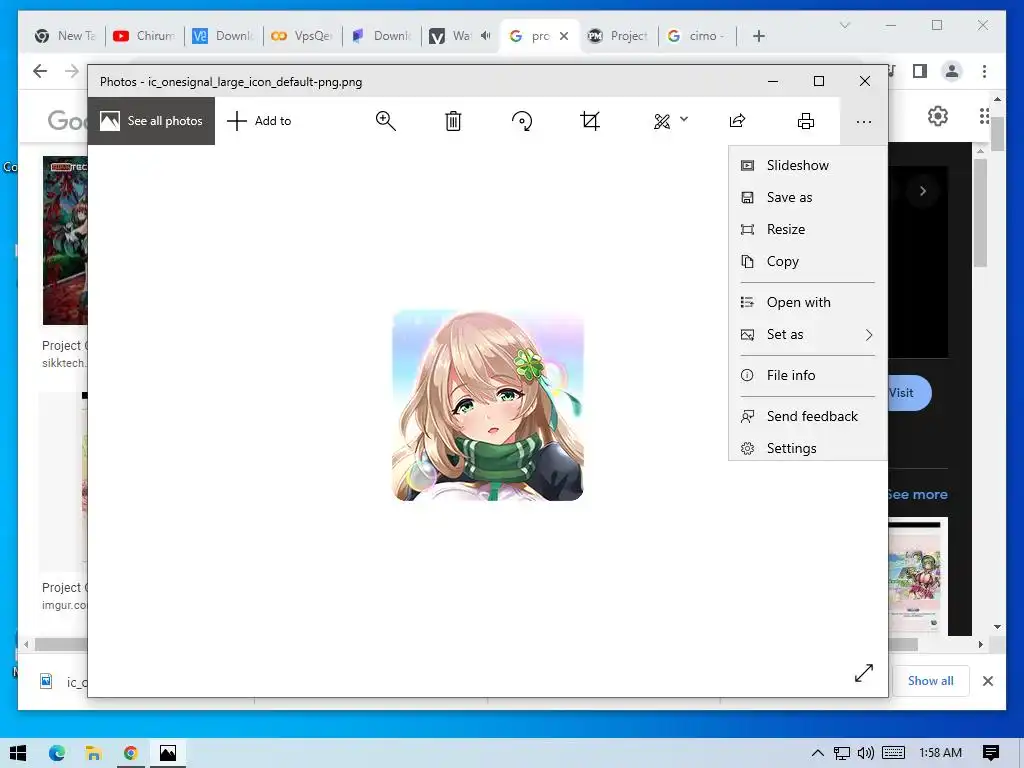
Task: Click the zoom magnifier icon in Photos
Action: (x=385, y=121)
